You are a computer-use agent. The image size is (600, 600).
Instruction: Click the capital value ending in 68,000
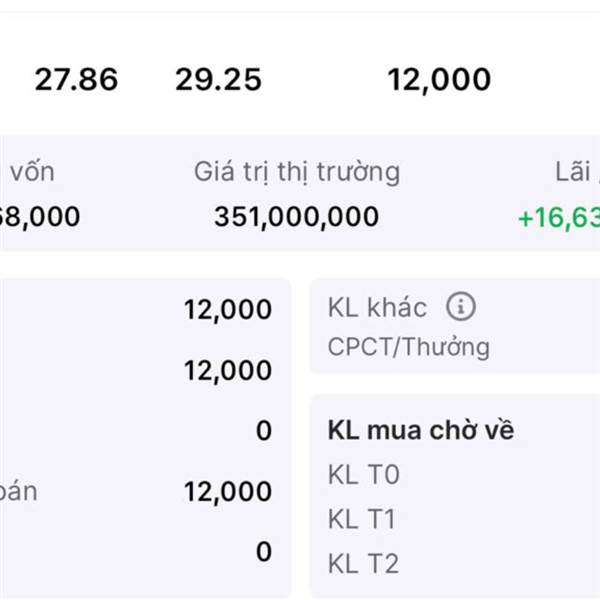pyautogui.click(x=40, y=216)
